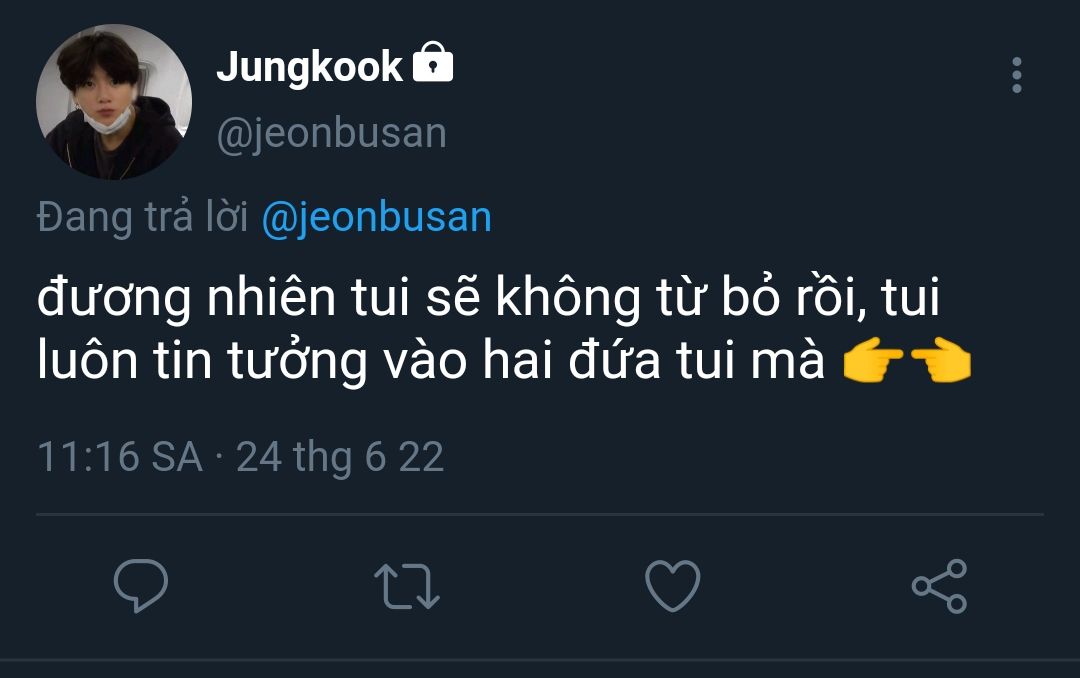Reply to this tweet via speech bubble icon
Image resolution: width=1080 pixels, height=678 pixels.
pyautogui.click(x=141, y=585)
